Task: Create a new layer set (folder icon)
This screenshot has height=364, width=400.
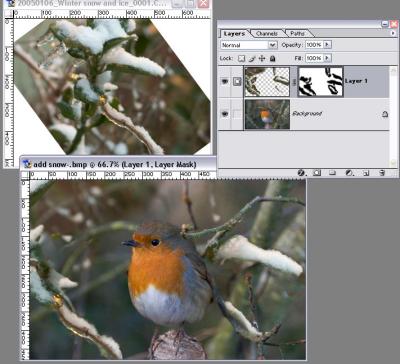Action: click(x=332, y=173)
